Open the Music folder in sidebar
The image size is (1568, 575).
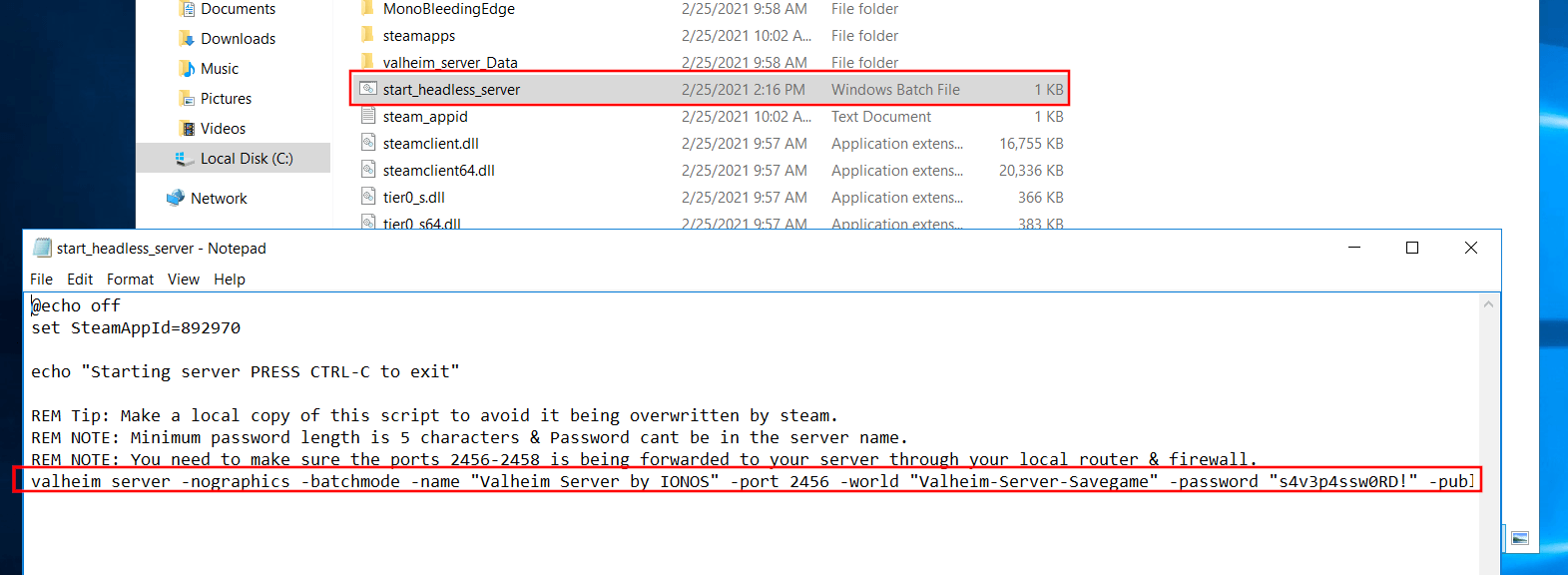click(x=220, y=69)
